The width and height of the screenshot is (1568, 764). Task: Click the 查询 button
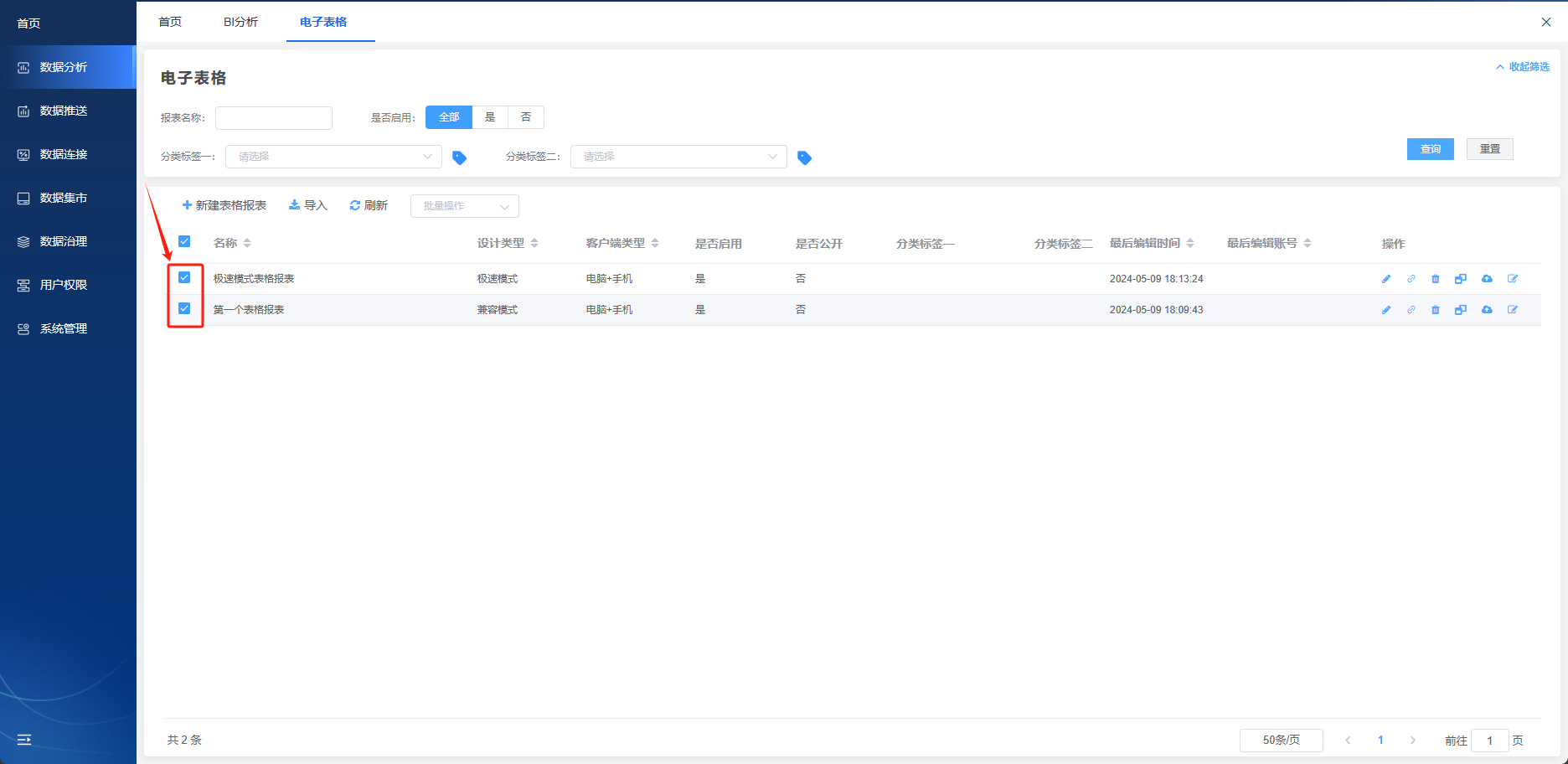[1431, 149]
